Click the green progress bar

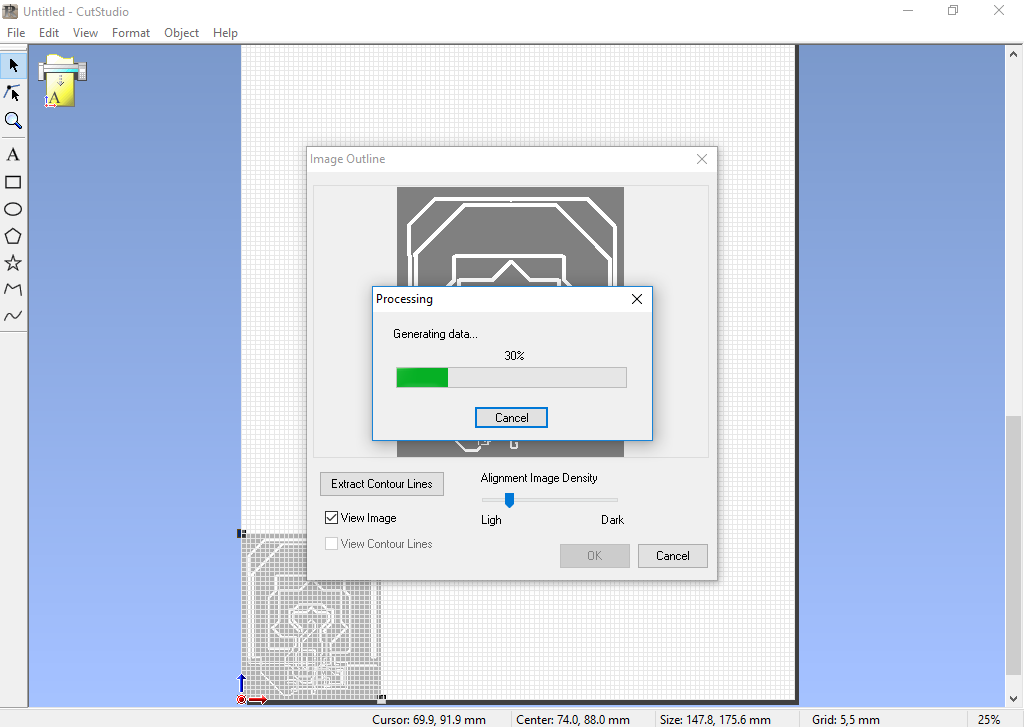422,378
